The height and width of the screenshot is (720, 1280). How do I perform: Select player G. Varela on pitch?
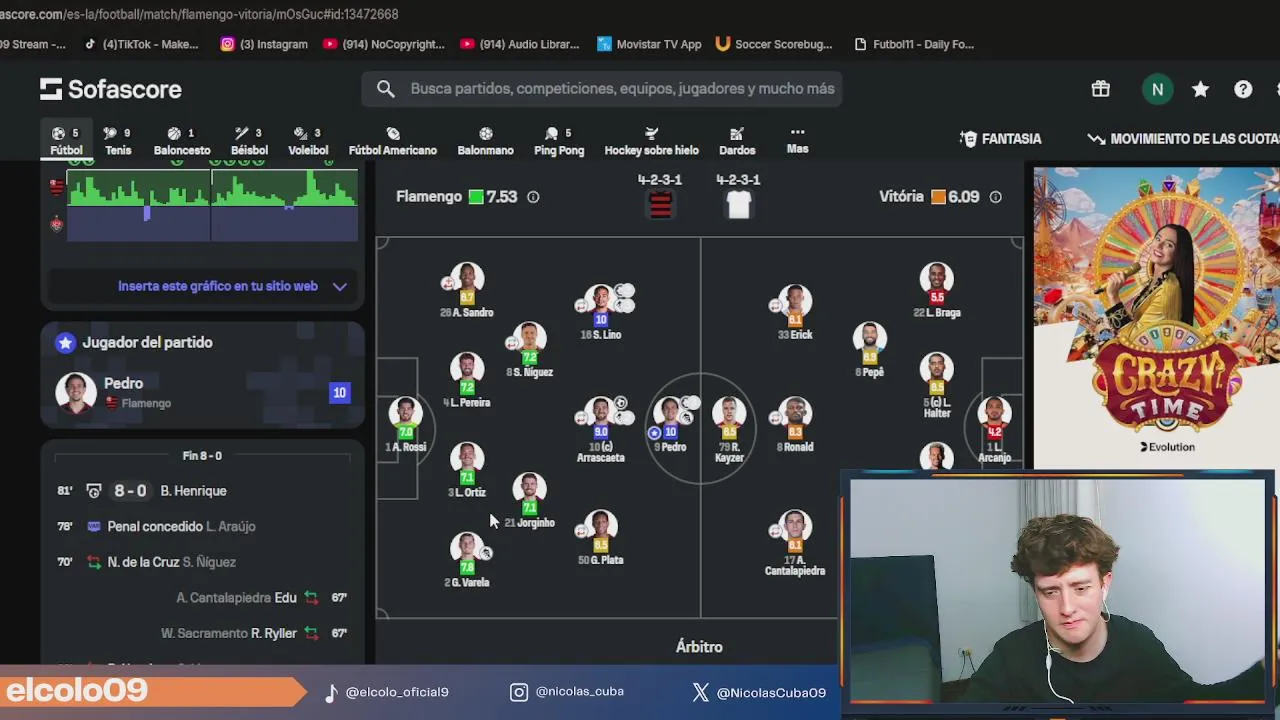[x=467, y=560]
